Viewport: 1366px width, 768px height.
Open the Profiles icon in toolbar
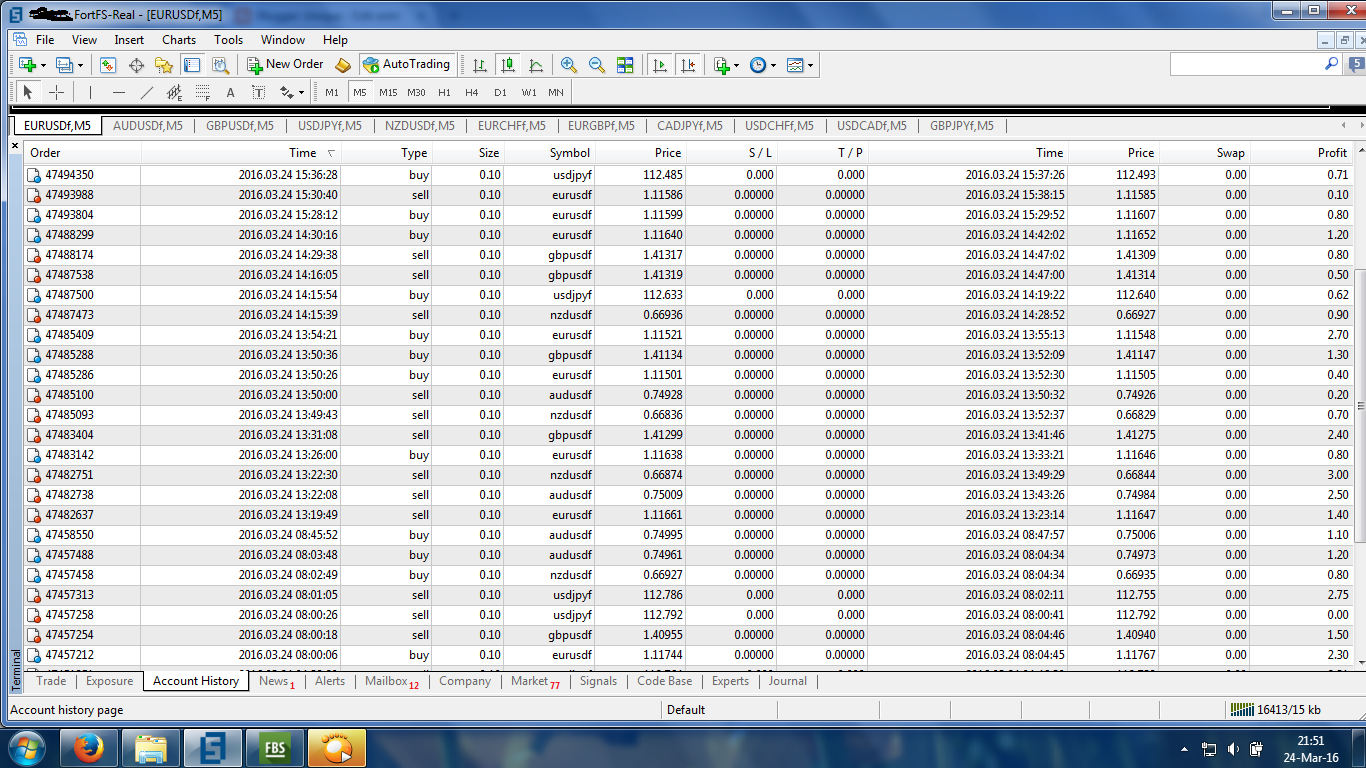tap(65, 65)
